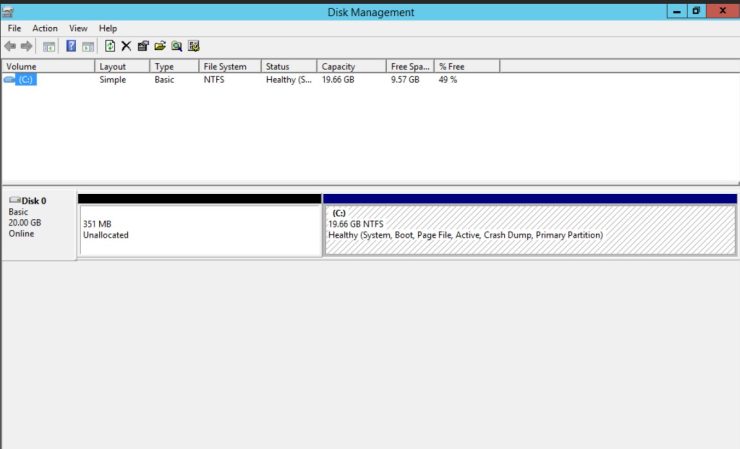Click the Simple layout cell
Screen dimensions: 740x449
click(x=113, y=80)
